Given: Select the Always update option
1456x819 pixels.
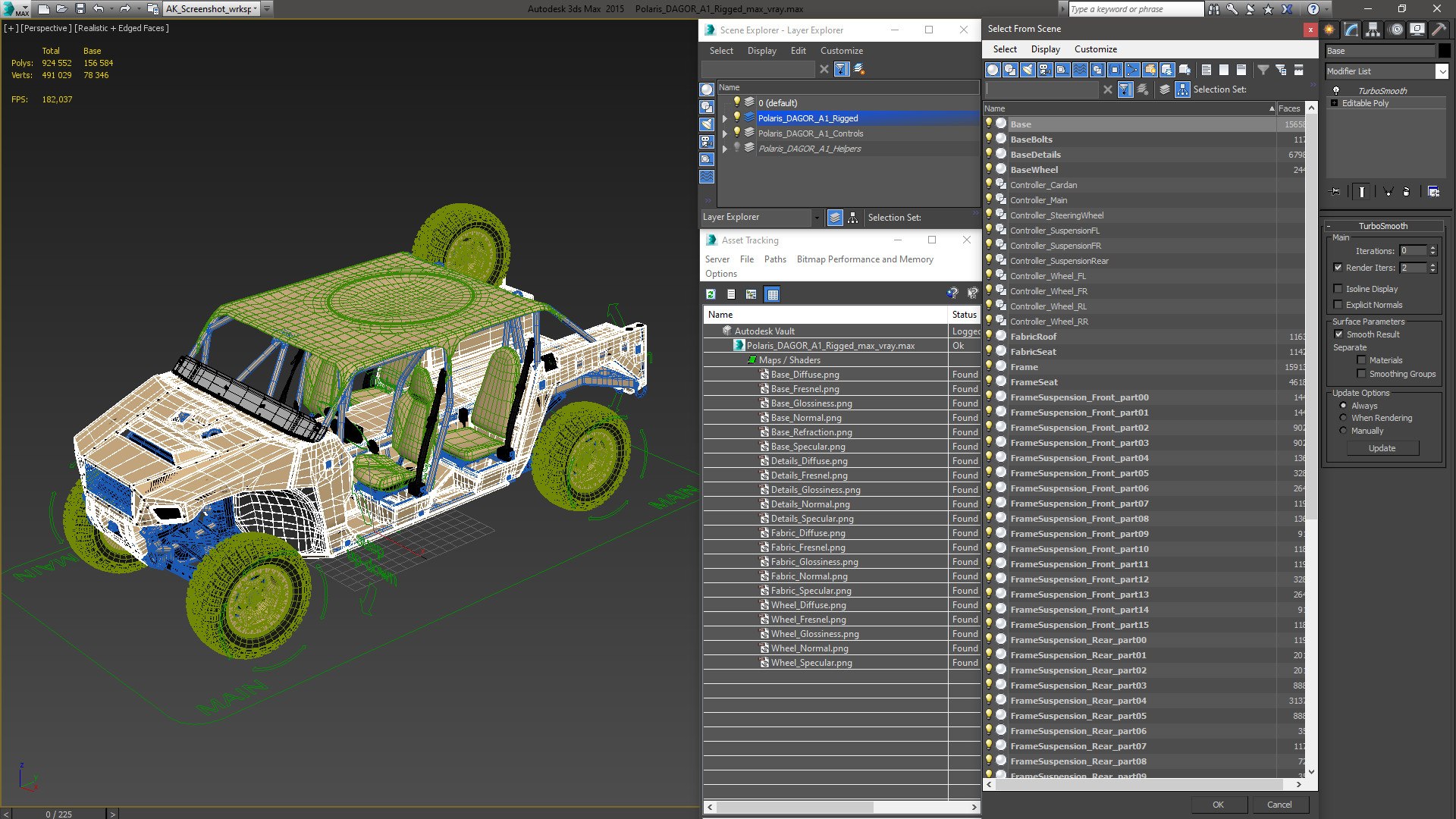Looking at the screenshot, I should pyautogui.click(x=1343, y=406).
